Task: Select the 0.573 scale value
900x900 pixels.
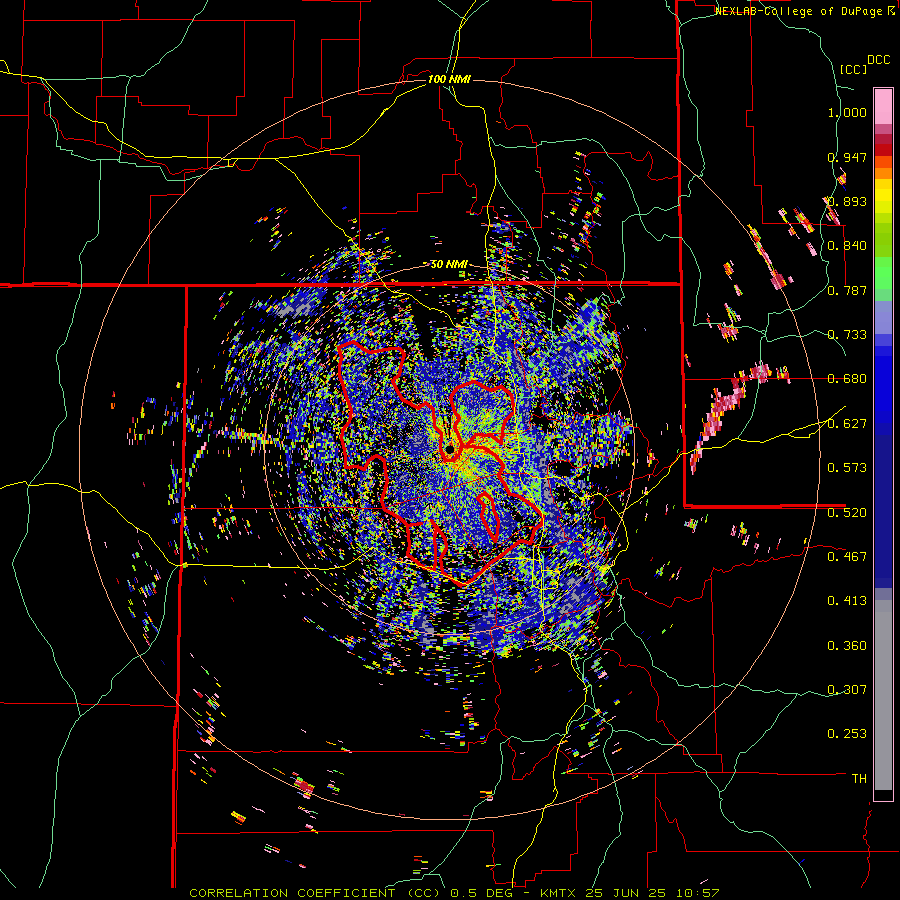Action: pyautogui.click(x=847, y=468)
